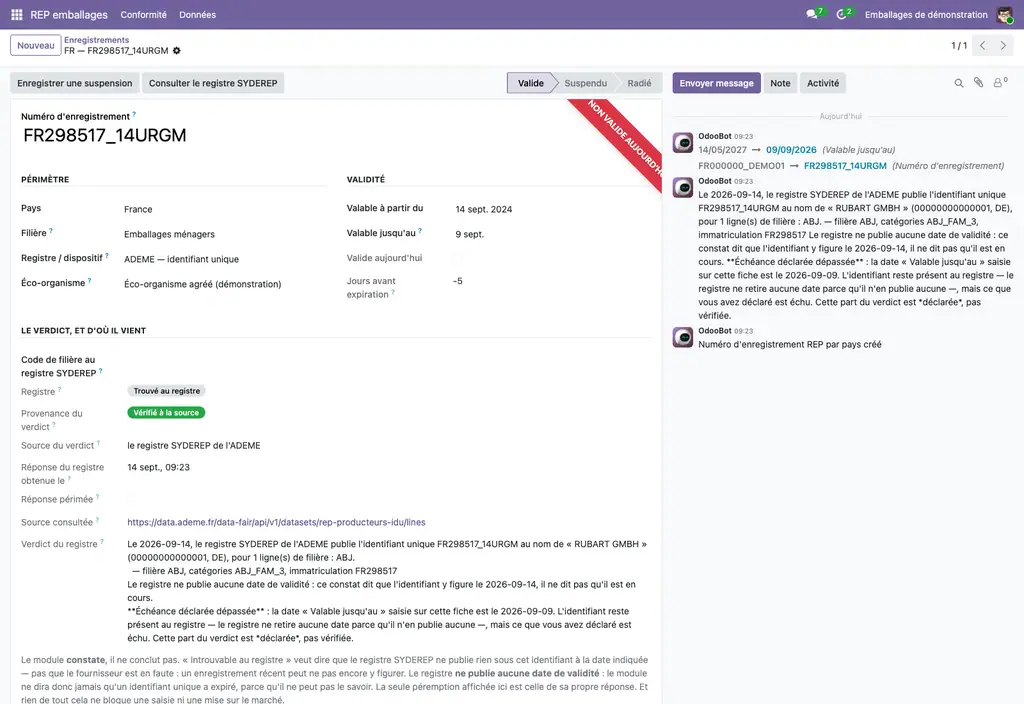Open the apps grid menu icon
This screenshot has height=704, width=1024.
pos(17,14)
